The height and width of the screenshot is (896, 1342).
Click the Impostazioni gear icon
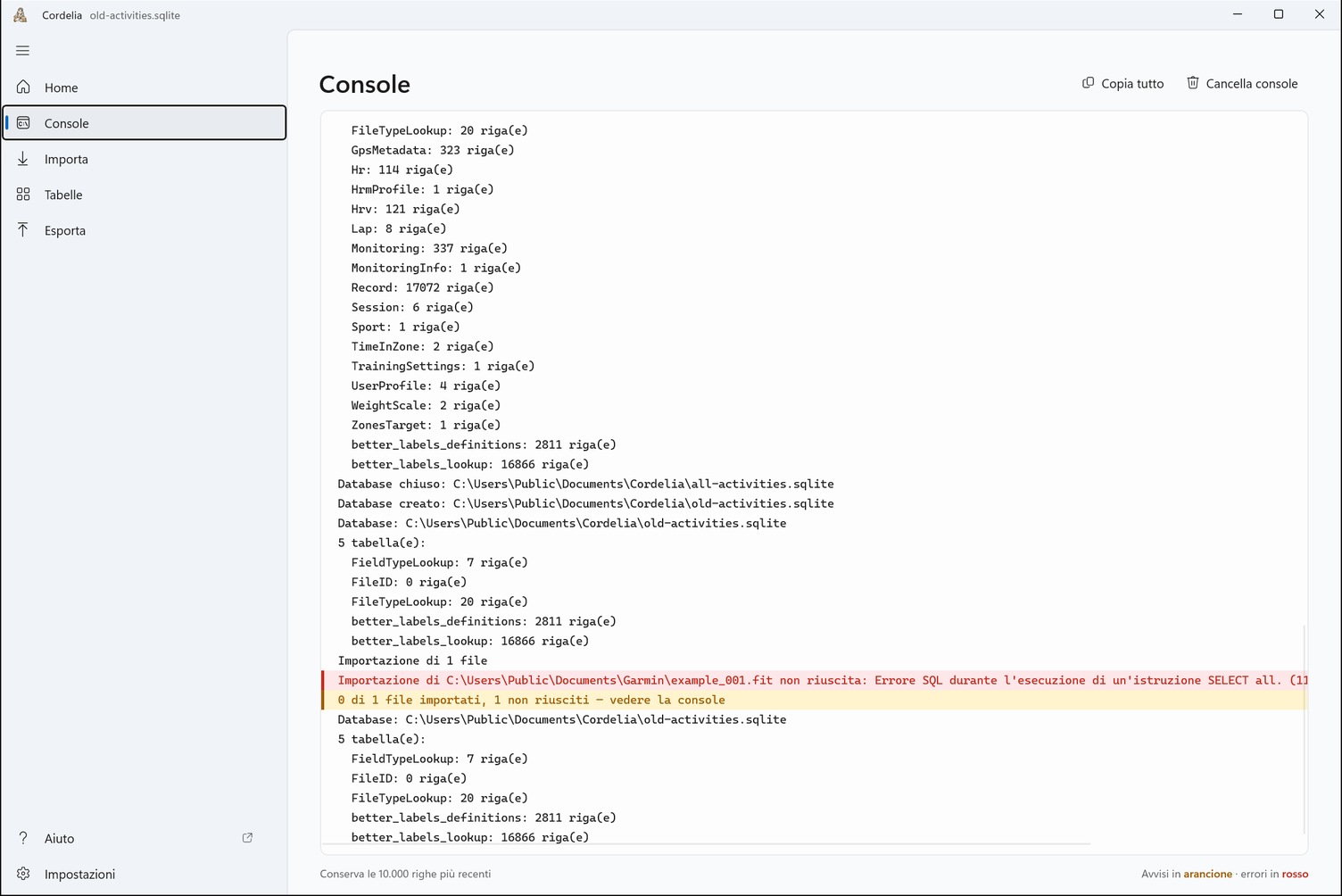pos(23,874)
